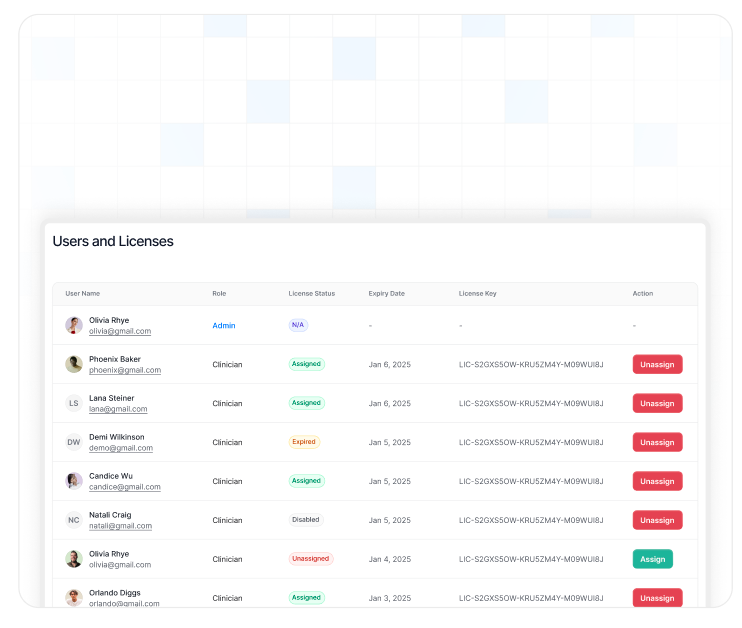This screenshot has height=628, width=742.
Task: Click the Expiry Date column header
Action: (387, 294)
